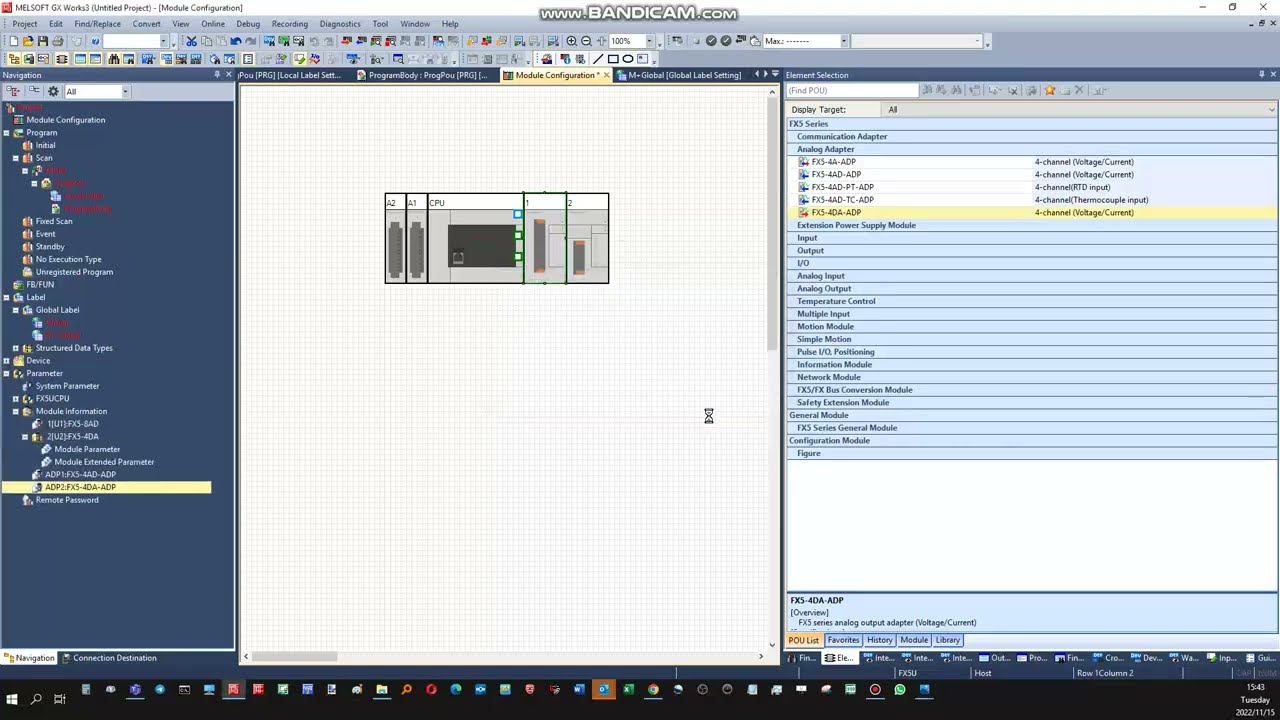Collapse the Global Label tree node
This screenshot has width=1280, height=720.
pyautogui.click(x=15, y=310)
